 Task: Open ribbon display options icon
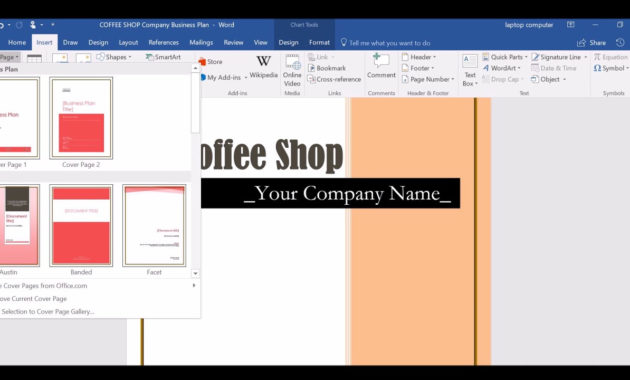[x=571, y=25]
